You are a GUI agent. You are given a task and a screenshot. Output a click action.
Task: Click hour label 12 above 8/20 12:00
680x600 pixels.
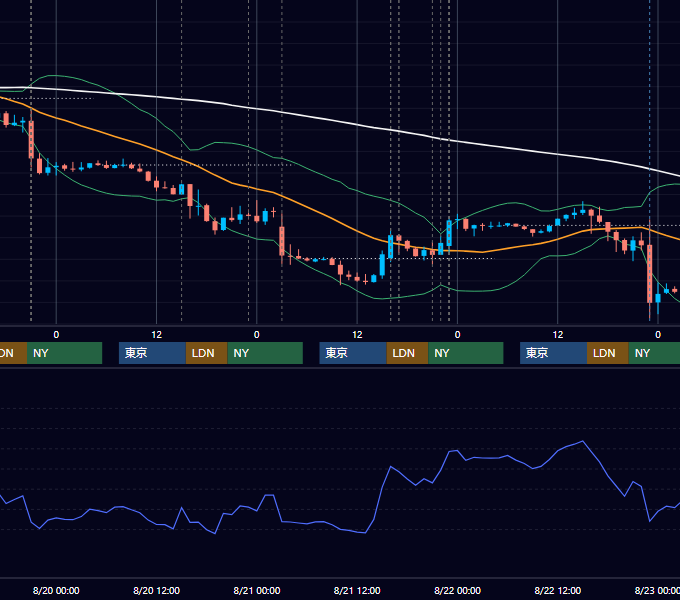pos(157,335)
